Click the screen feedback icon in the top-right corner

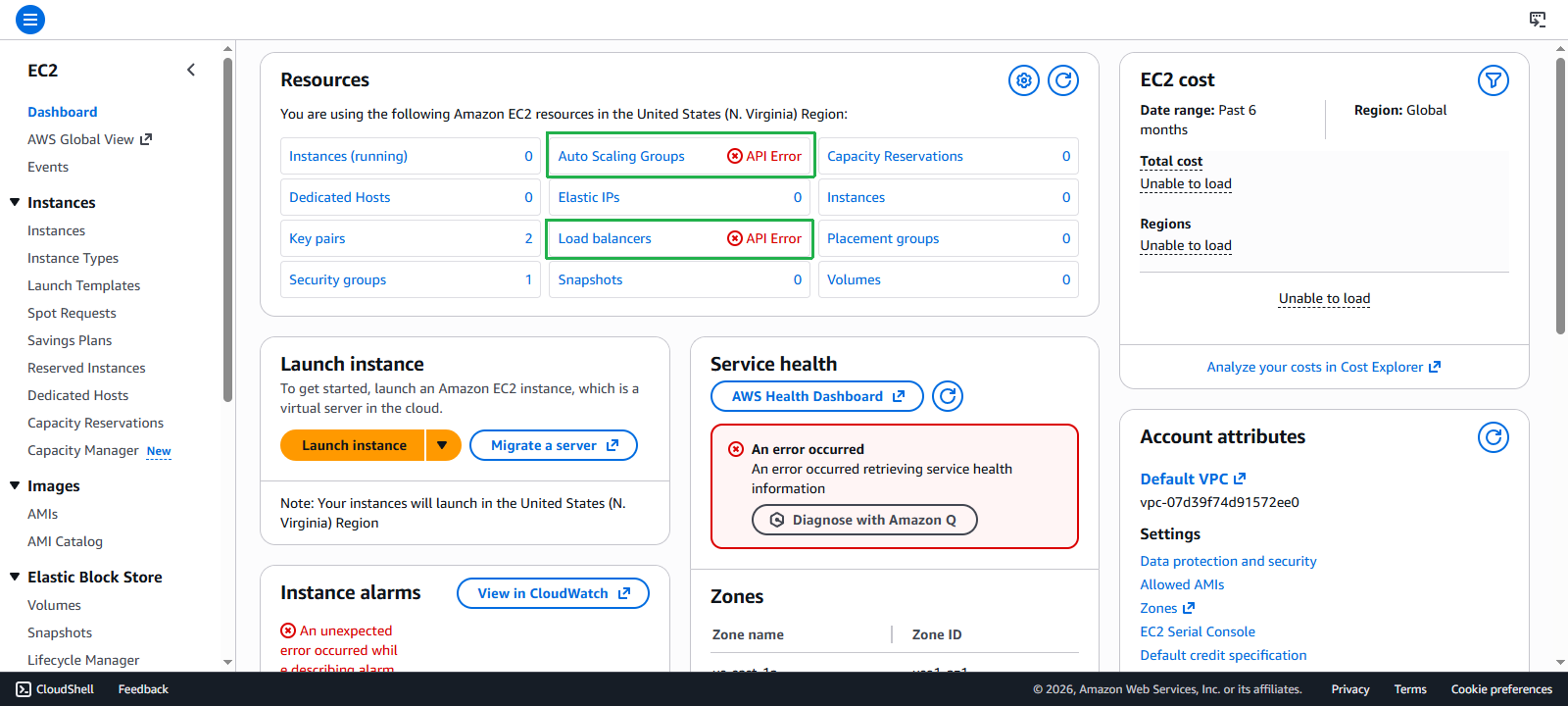pyautogui.click(x=1538, y=19)
